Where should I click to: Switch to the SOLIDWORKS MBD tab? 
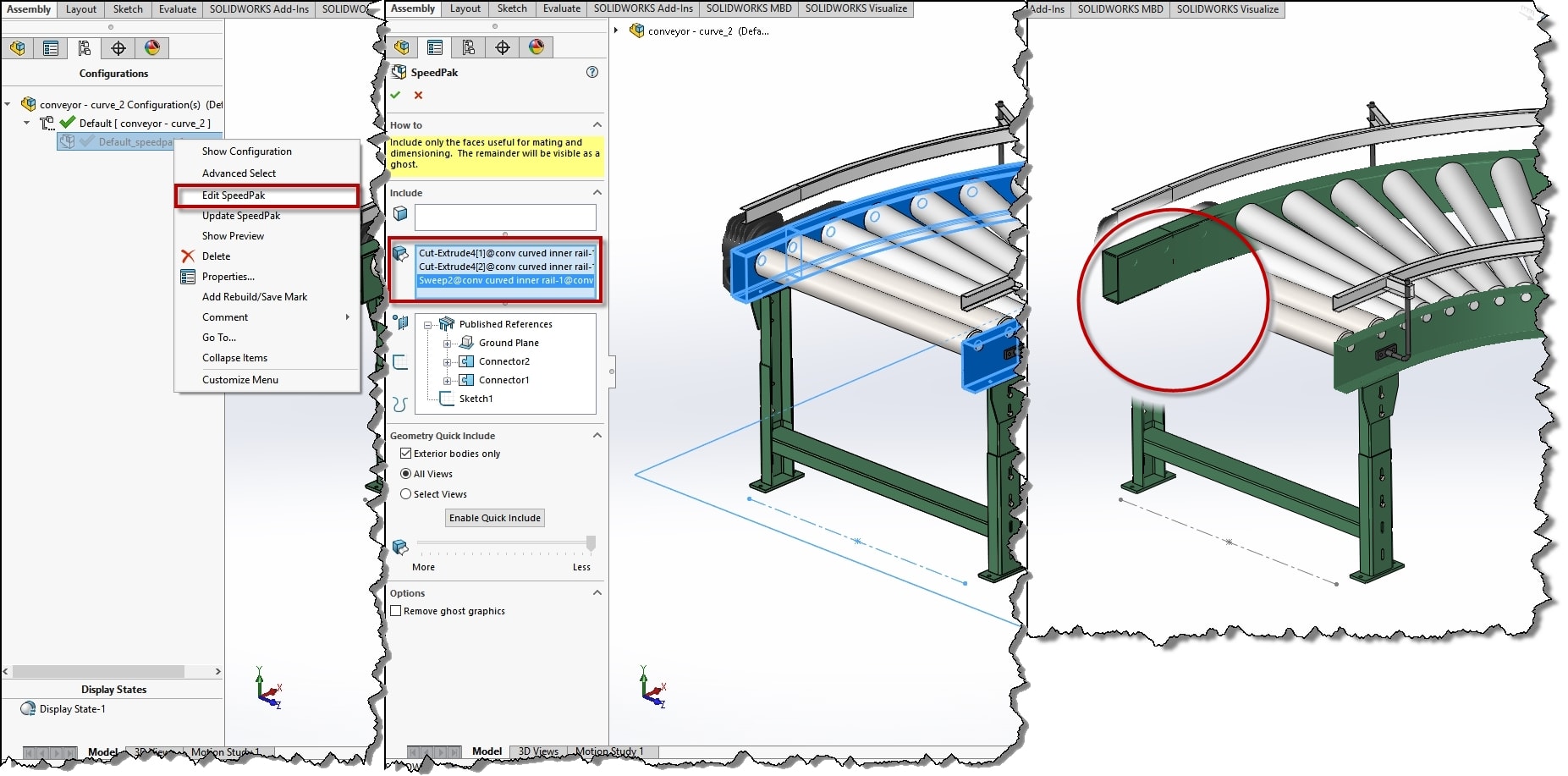point(748,8)
